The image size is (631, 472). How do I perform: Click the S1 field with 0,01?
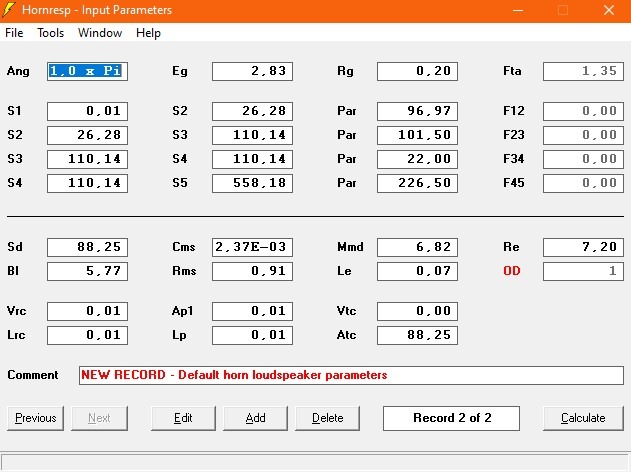coord(87,111)
